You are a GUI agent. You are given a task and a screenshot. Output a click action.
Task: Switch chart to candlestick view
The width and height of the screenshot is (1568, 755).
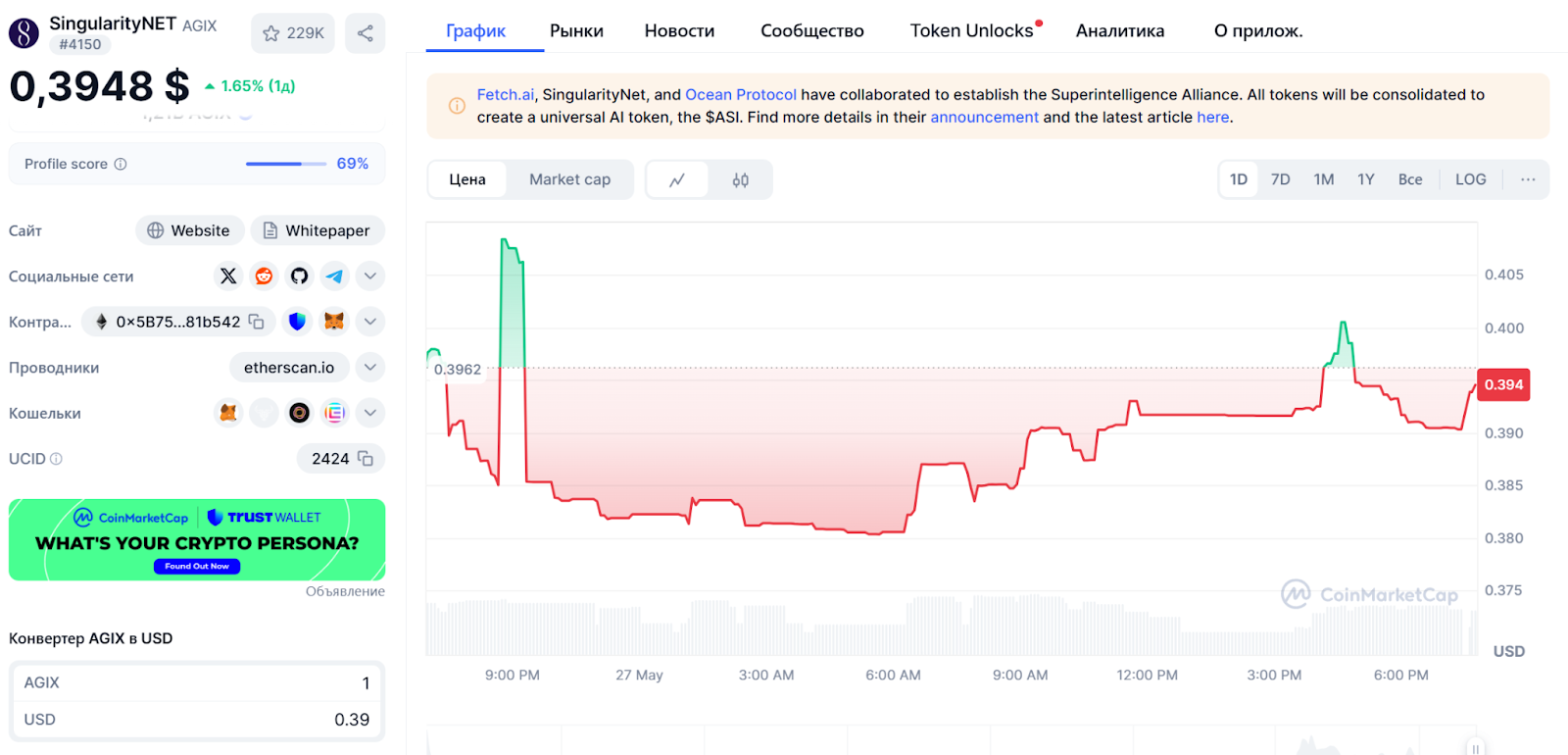(740, 180)
